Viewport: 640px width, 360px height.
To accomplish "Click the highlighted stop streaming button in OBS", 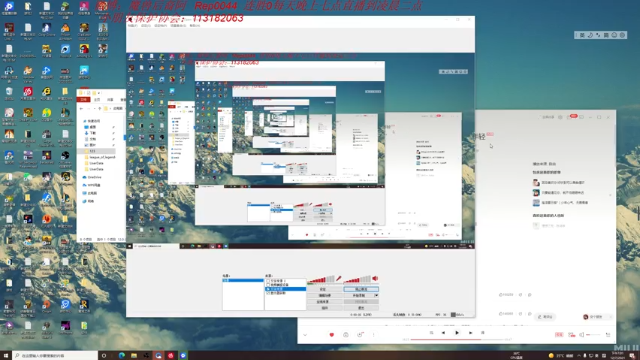I will [361, 289].
